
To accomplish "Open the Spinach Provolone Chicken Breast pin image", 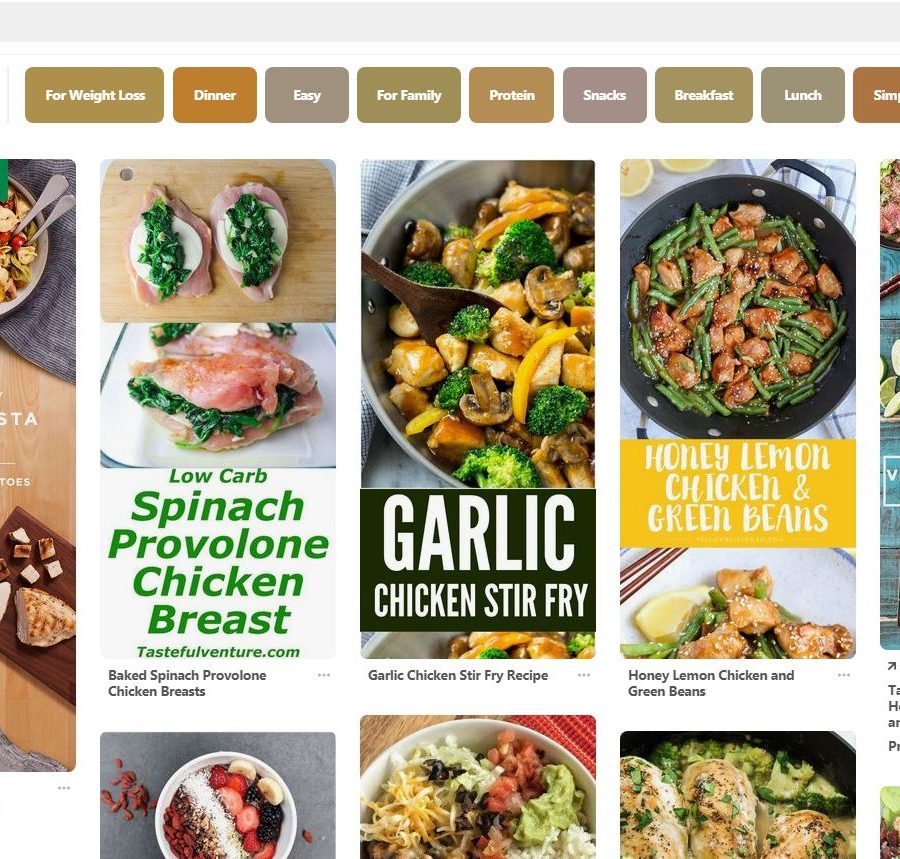I will [218, 409].
